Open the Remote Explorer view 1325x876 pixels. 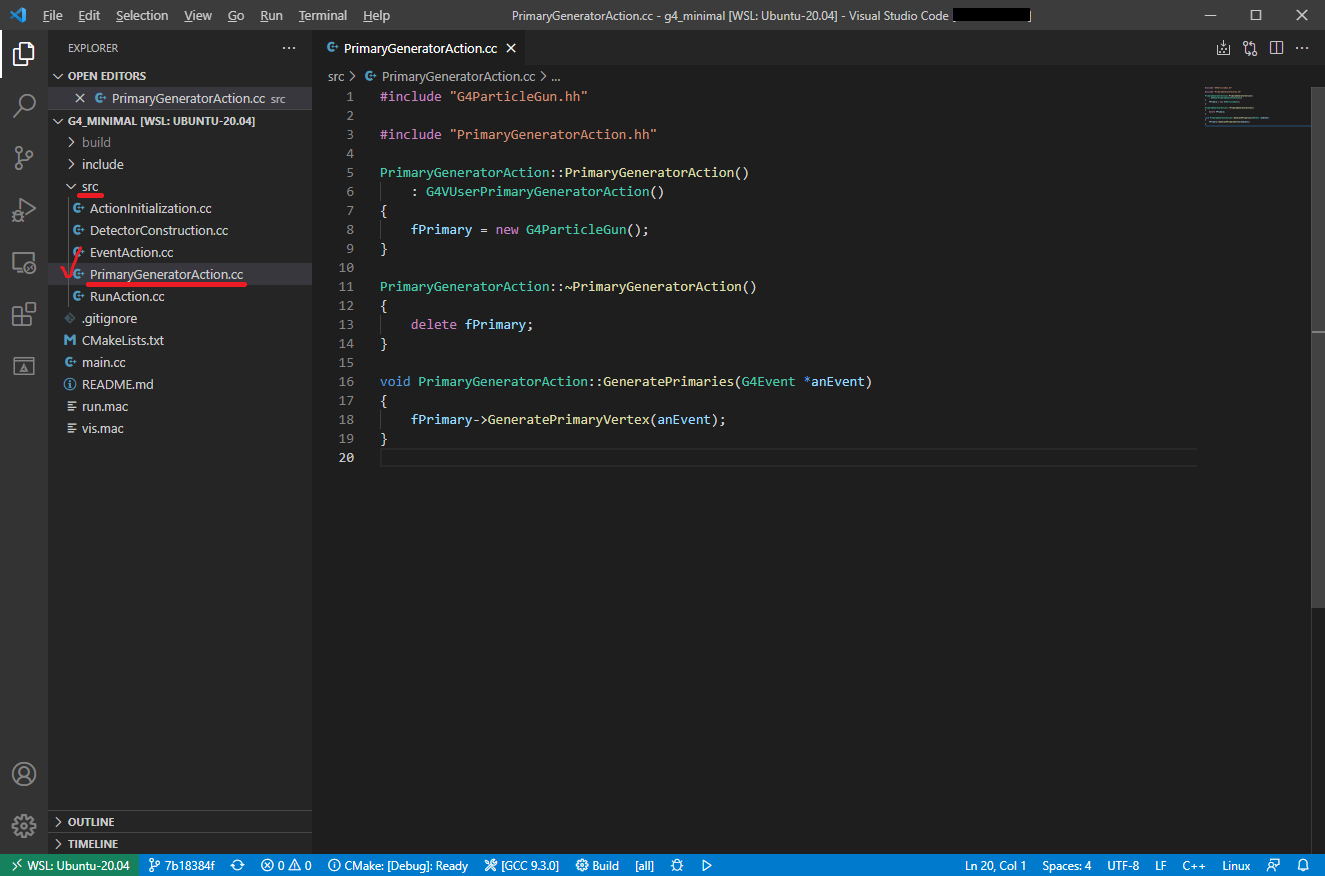(24, 263)
